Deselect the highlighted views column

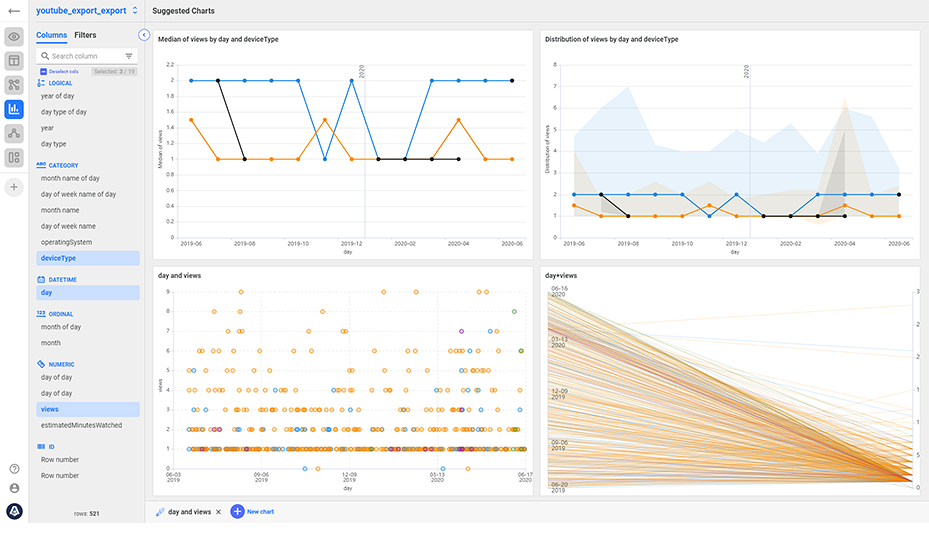pyautogui.click(x=88, y=410)
